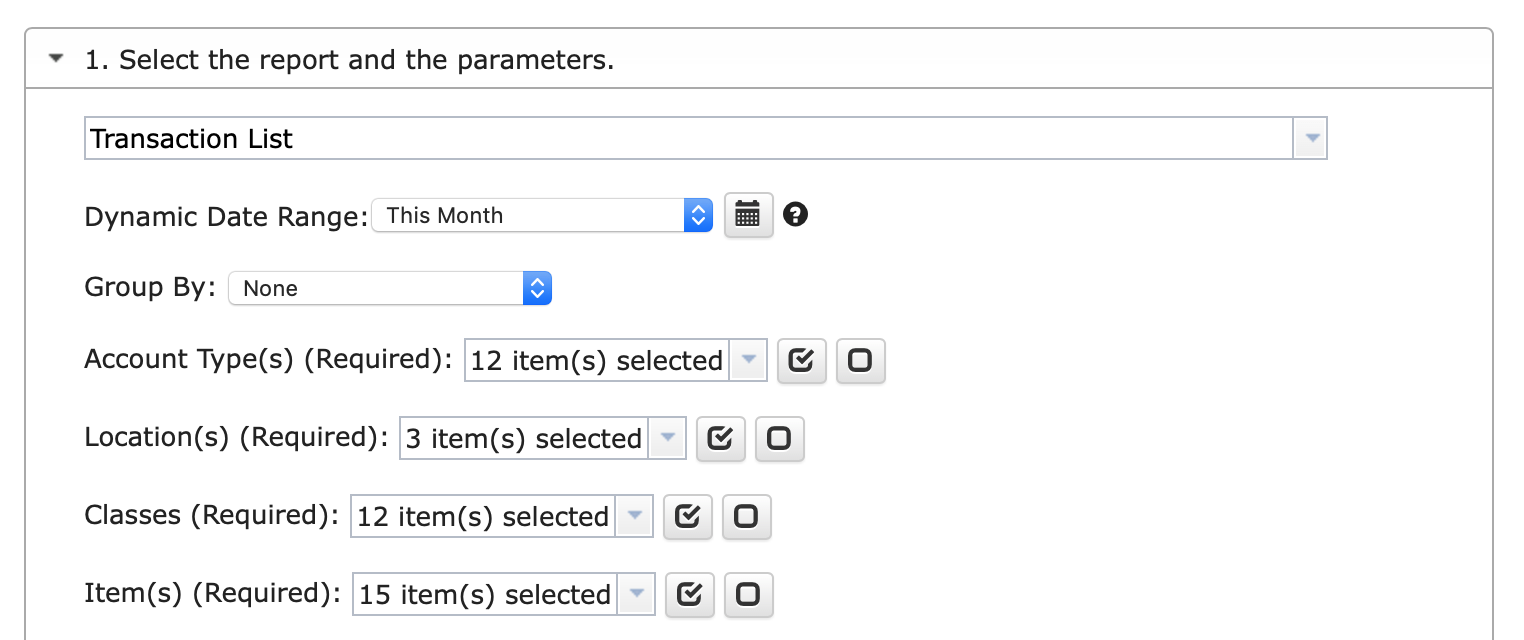1524x640 pixels.
Task: Check all Account Types with checkmark icon
Action: pos(801,361)
